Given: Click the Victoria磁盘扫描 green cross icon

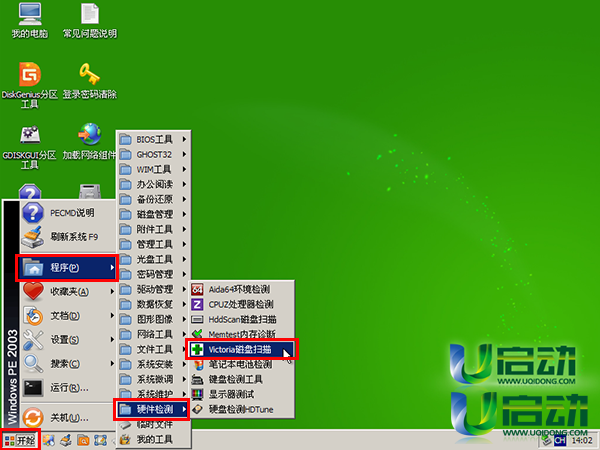Looking at the screenshot, I should (197, 349).
